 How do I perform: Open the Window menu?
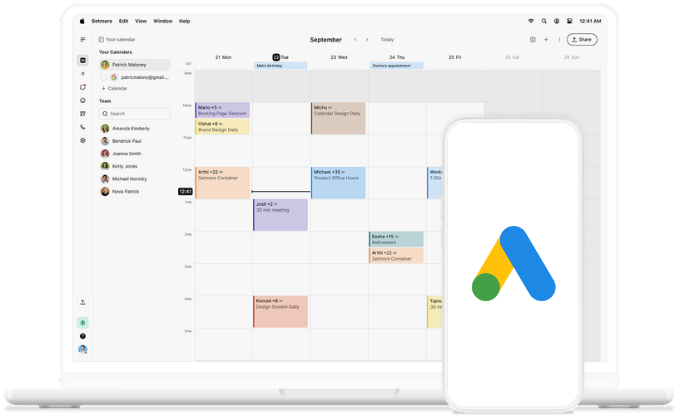[163, 21]
